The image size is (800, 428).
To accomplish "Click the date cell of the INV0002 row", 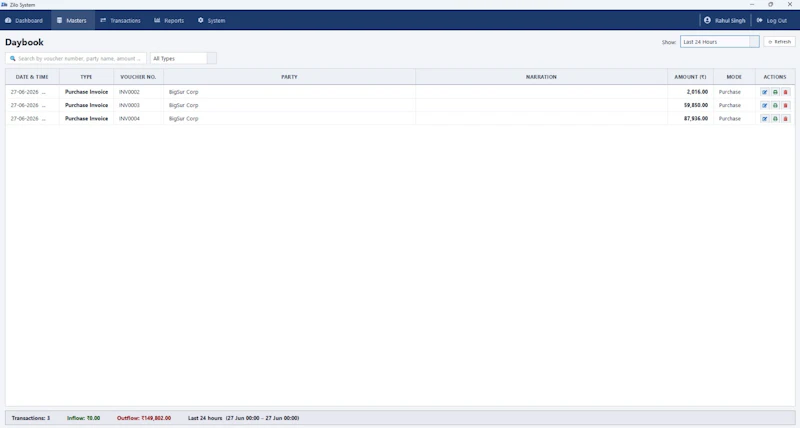I will pyautogui.click(x=32, y=92).
